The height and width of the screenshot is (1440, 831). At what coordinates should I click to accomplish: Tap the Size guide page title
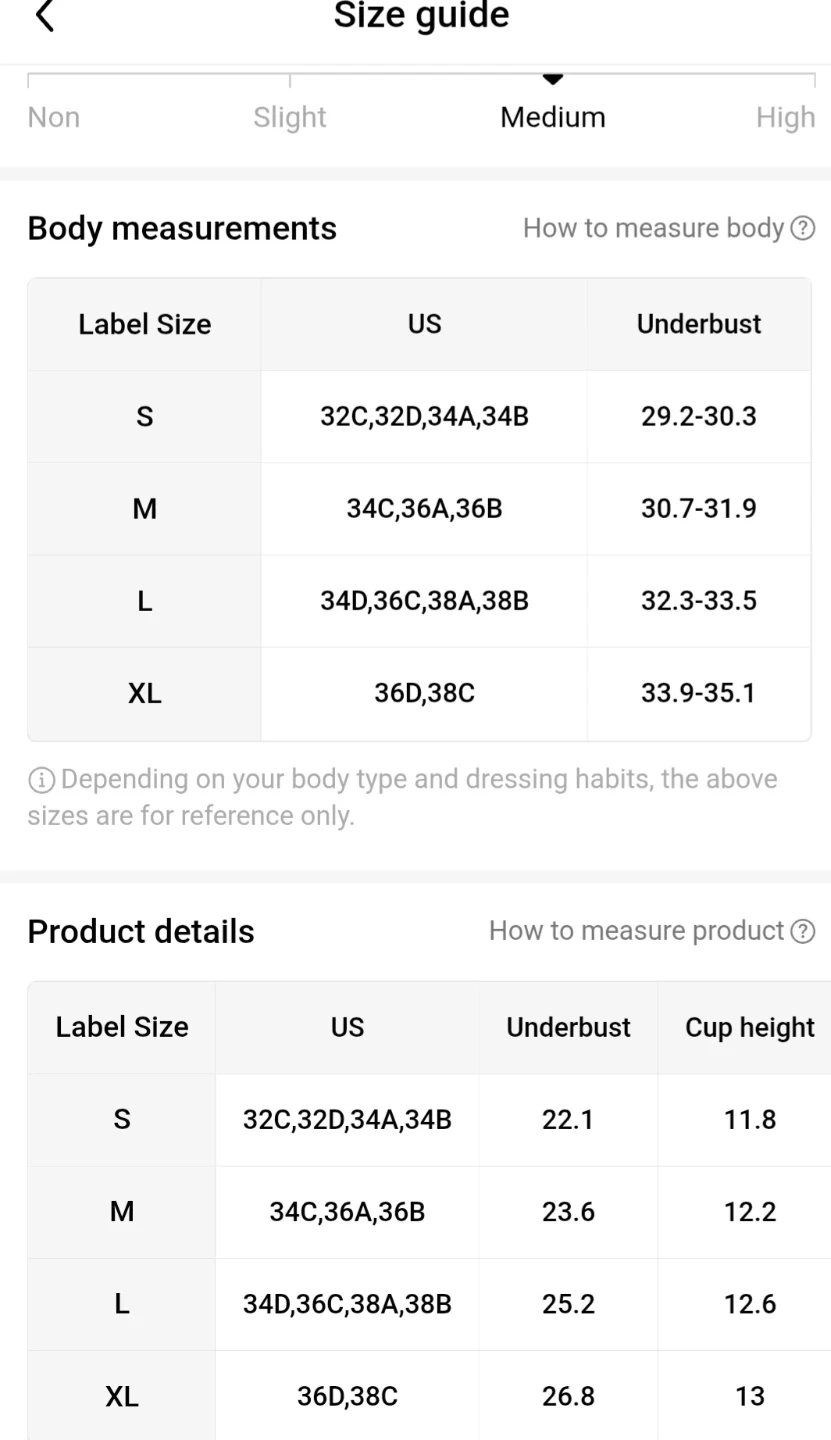pos(421,16)
